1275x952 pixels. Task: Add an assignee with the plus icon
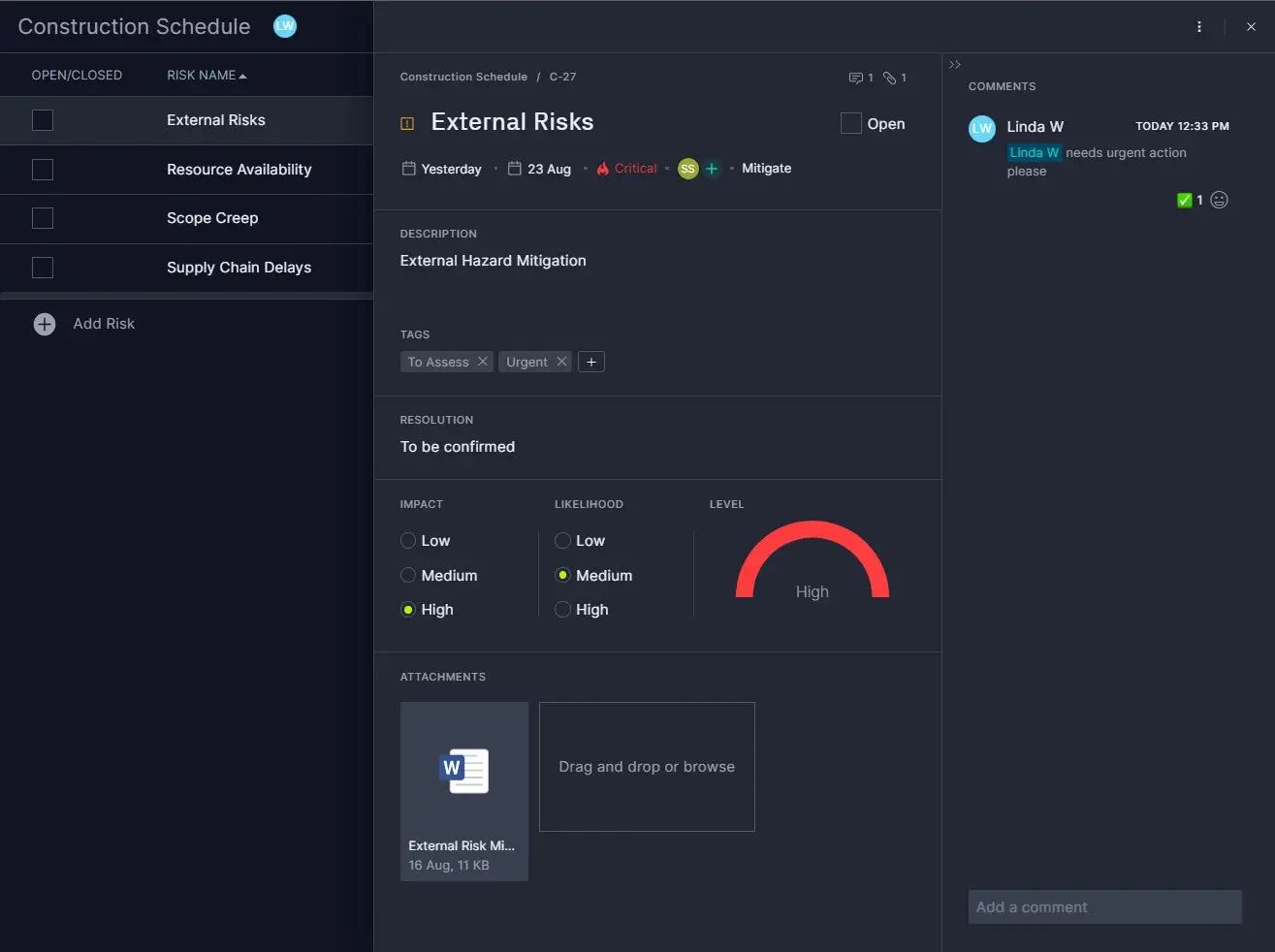point(712,169)
